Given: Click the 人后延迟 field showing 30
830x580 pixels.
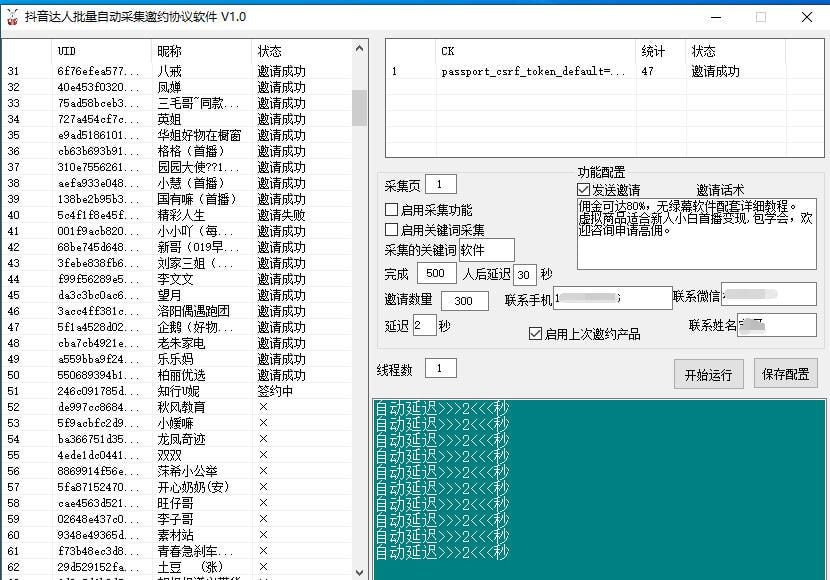Looking at the screenshot, I should [524, 275].
